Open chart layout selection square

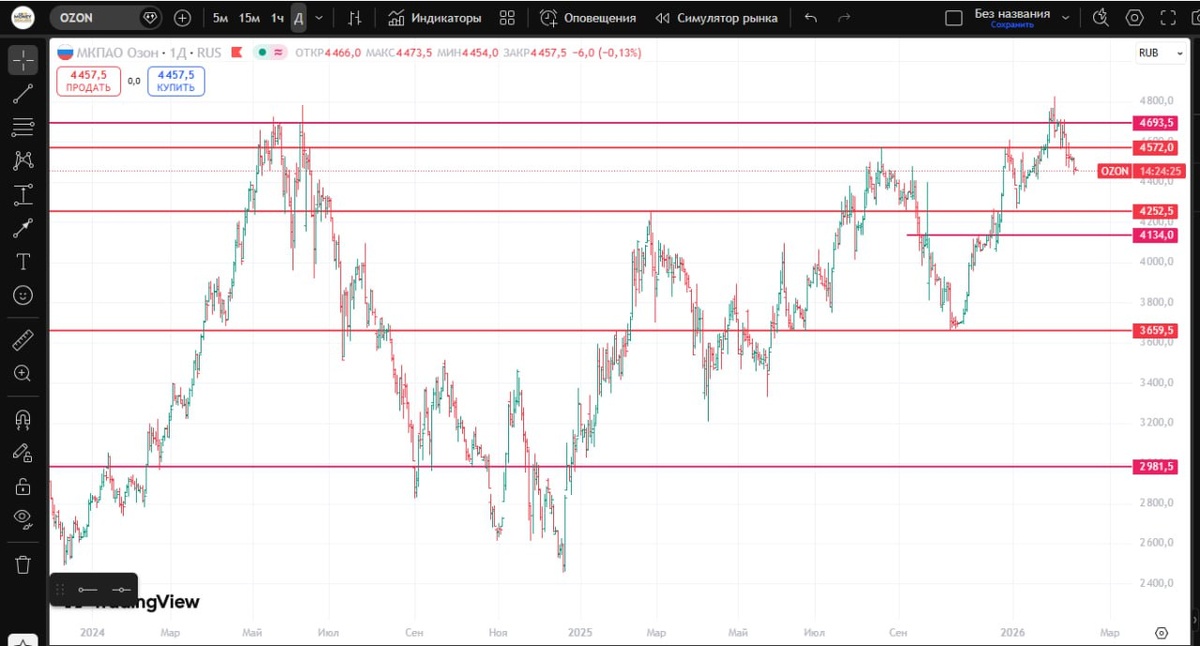tap(954, 18)
